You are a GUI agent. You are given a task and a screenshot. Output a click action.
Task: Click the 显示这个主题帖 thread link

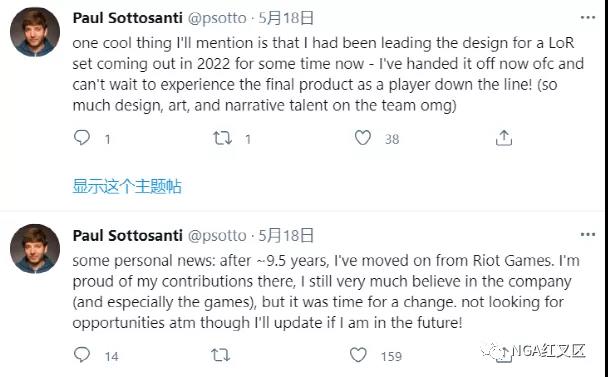pos(127,186)
